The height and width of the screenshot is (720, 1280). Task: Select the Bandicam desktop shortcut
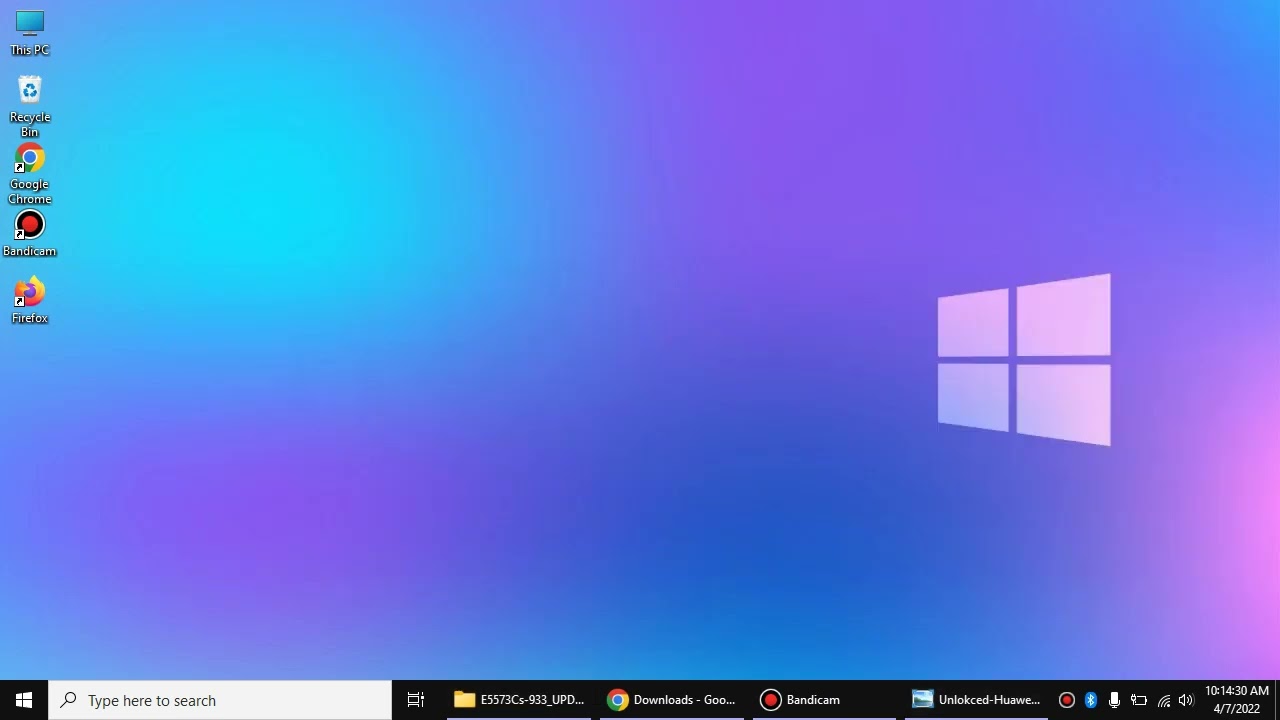(x=29, y=234)
